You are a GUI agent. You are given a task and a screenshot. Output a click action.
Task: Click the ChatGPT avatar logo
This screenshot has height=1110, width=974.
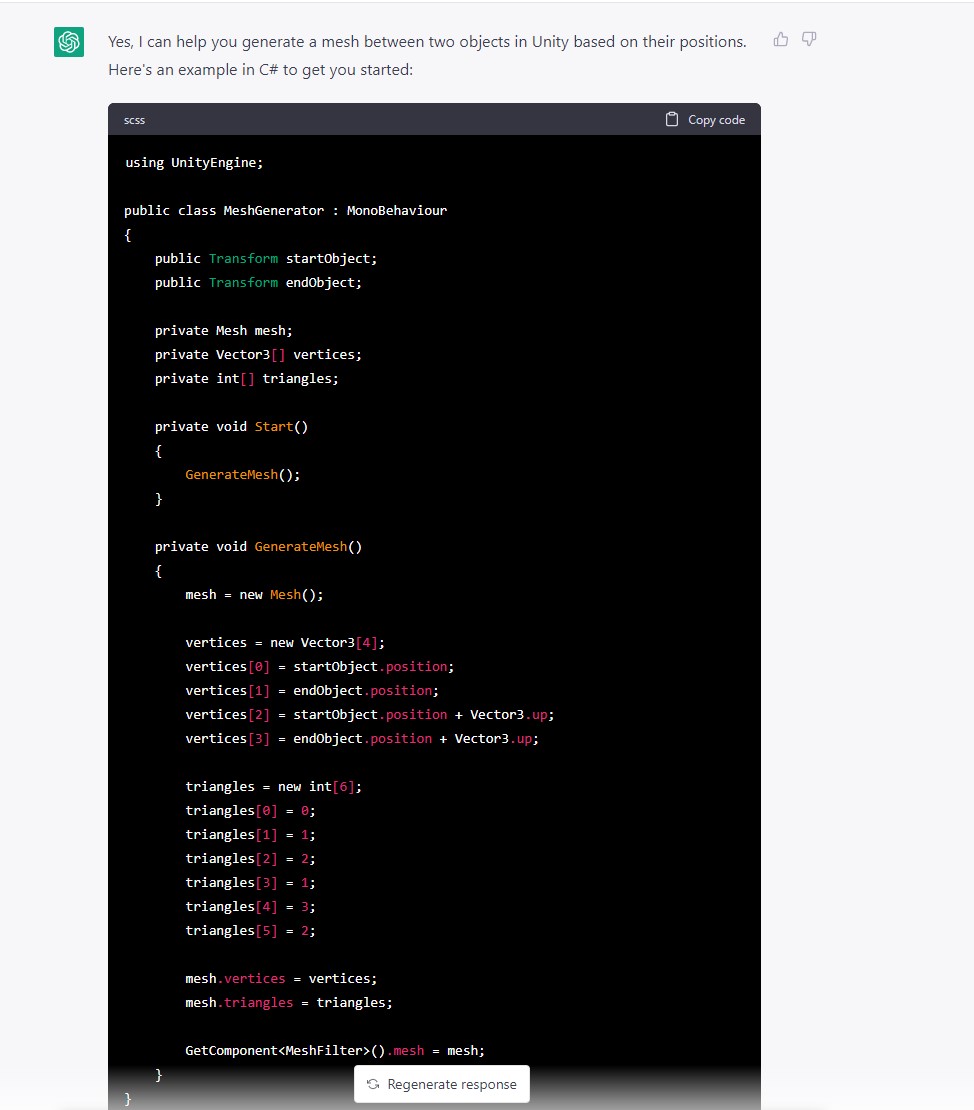coord(69,42)
